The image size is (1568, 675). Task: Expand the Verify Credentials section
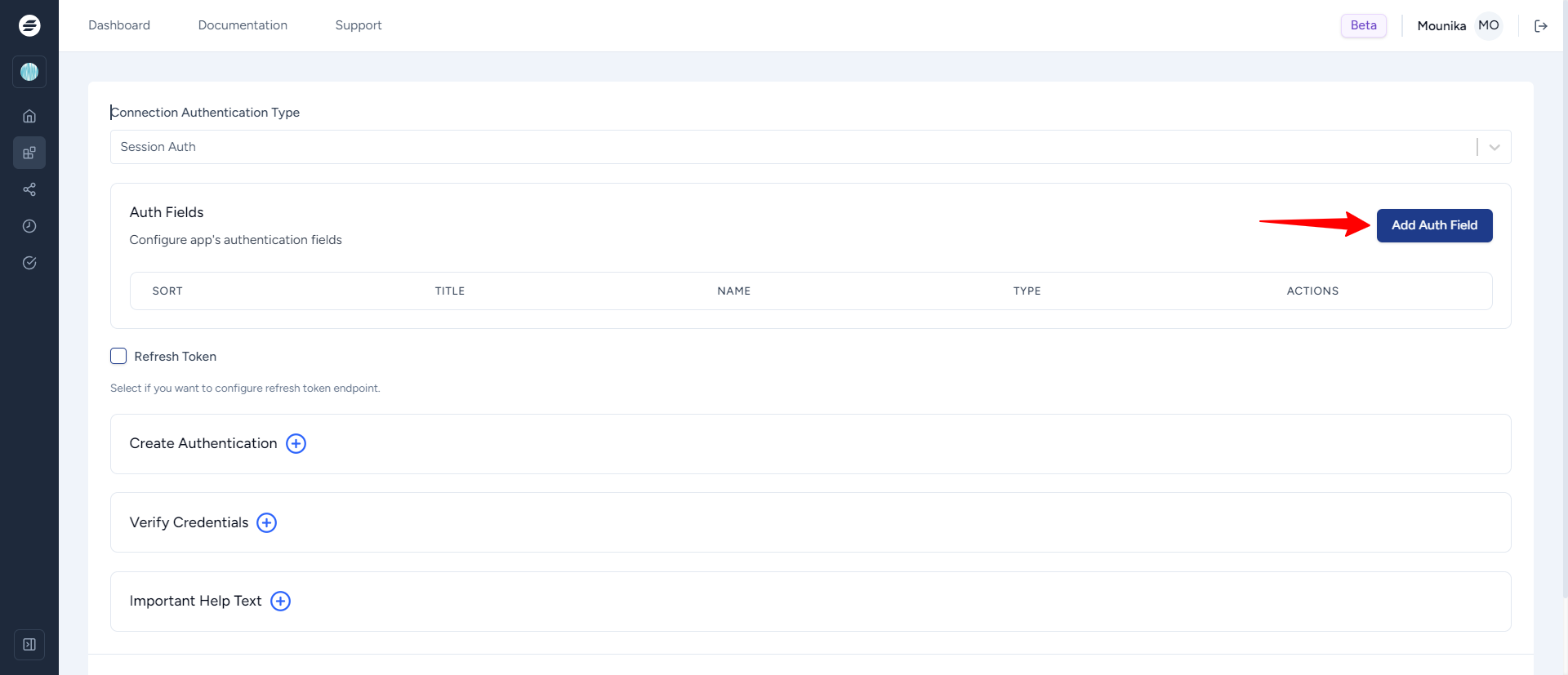(x=266, y=522)
